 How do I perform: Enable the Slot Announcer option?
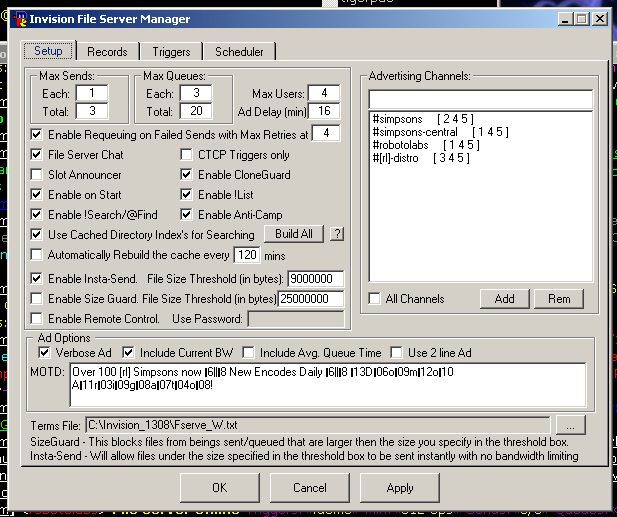pos(38,175)
